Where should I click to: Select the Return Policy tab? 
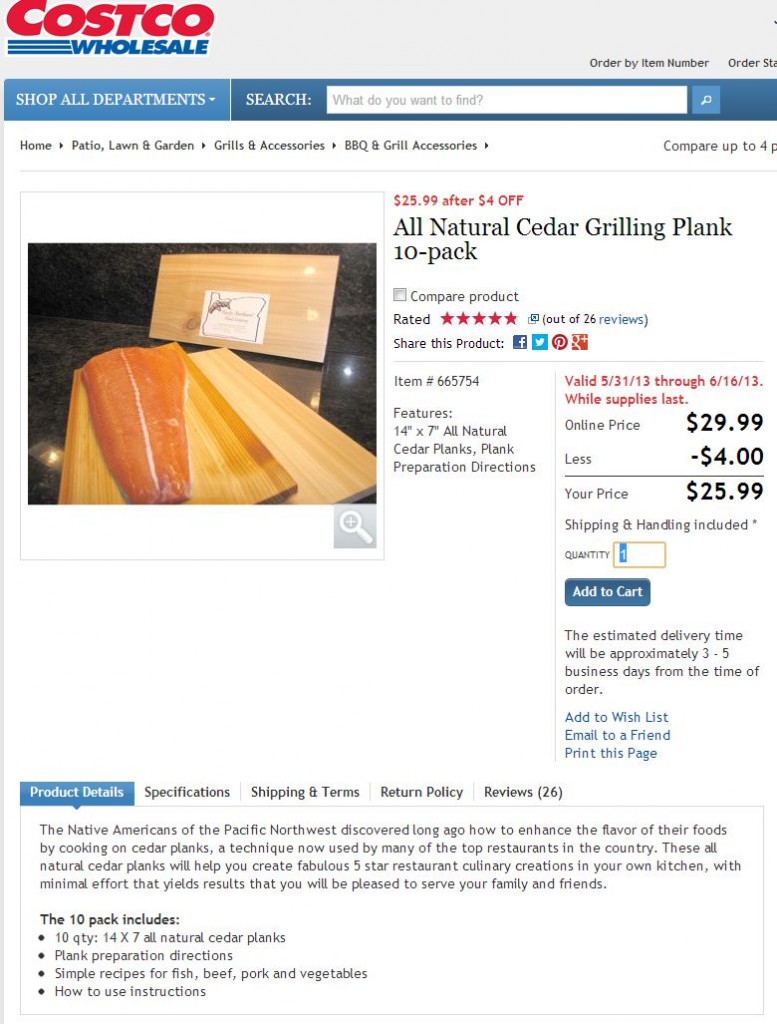coord(422,792)
